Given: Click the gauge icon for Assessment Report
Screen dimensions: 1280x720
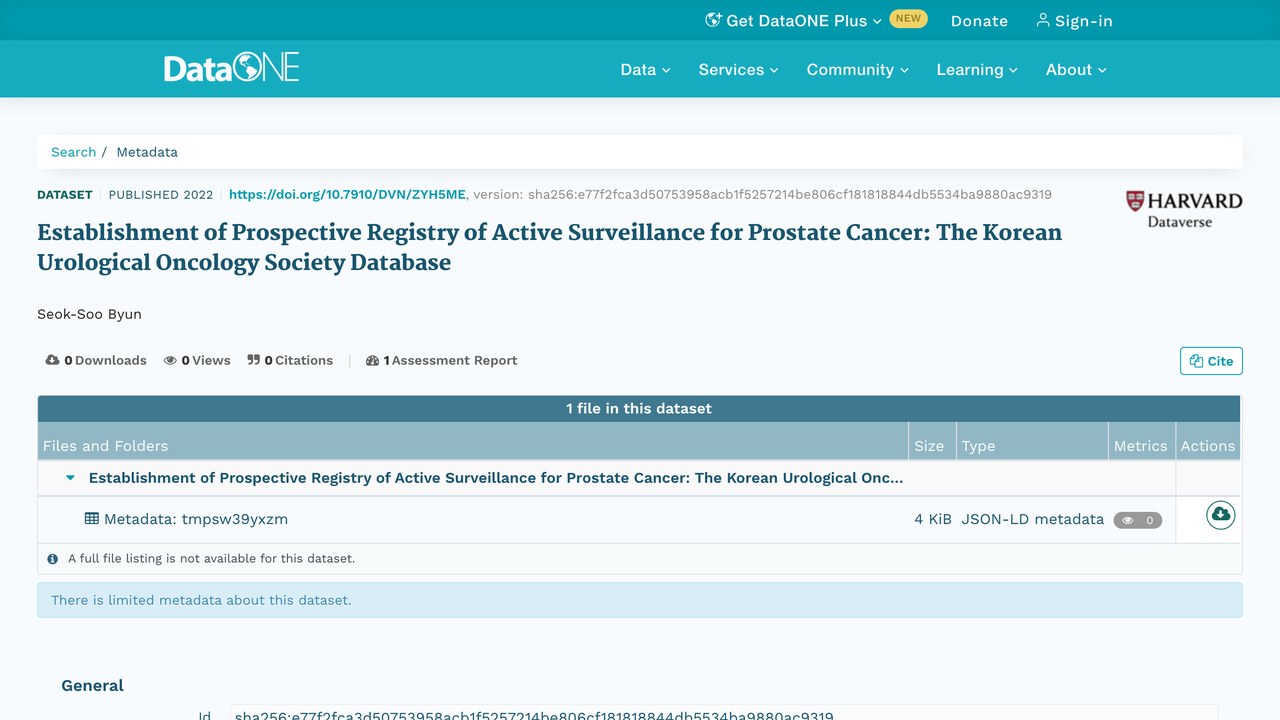Looking at the screenshot, I should 373,360.
